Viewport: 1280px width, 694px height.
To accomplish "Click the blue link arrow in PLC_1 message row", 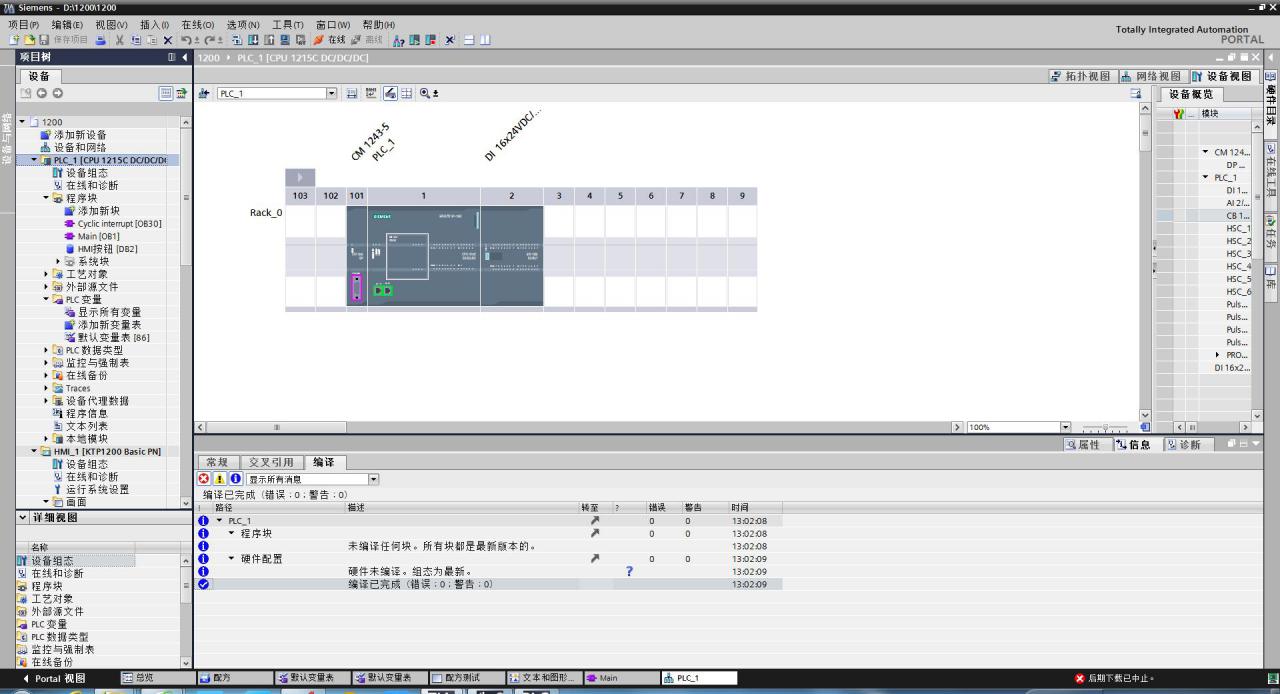I will pyautogui.click(x=595, y=521).
